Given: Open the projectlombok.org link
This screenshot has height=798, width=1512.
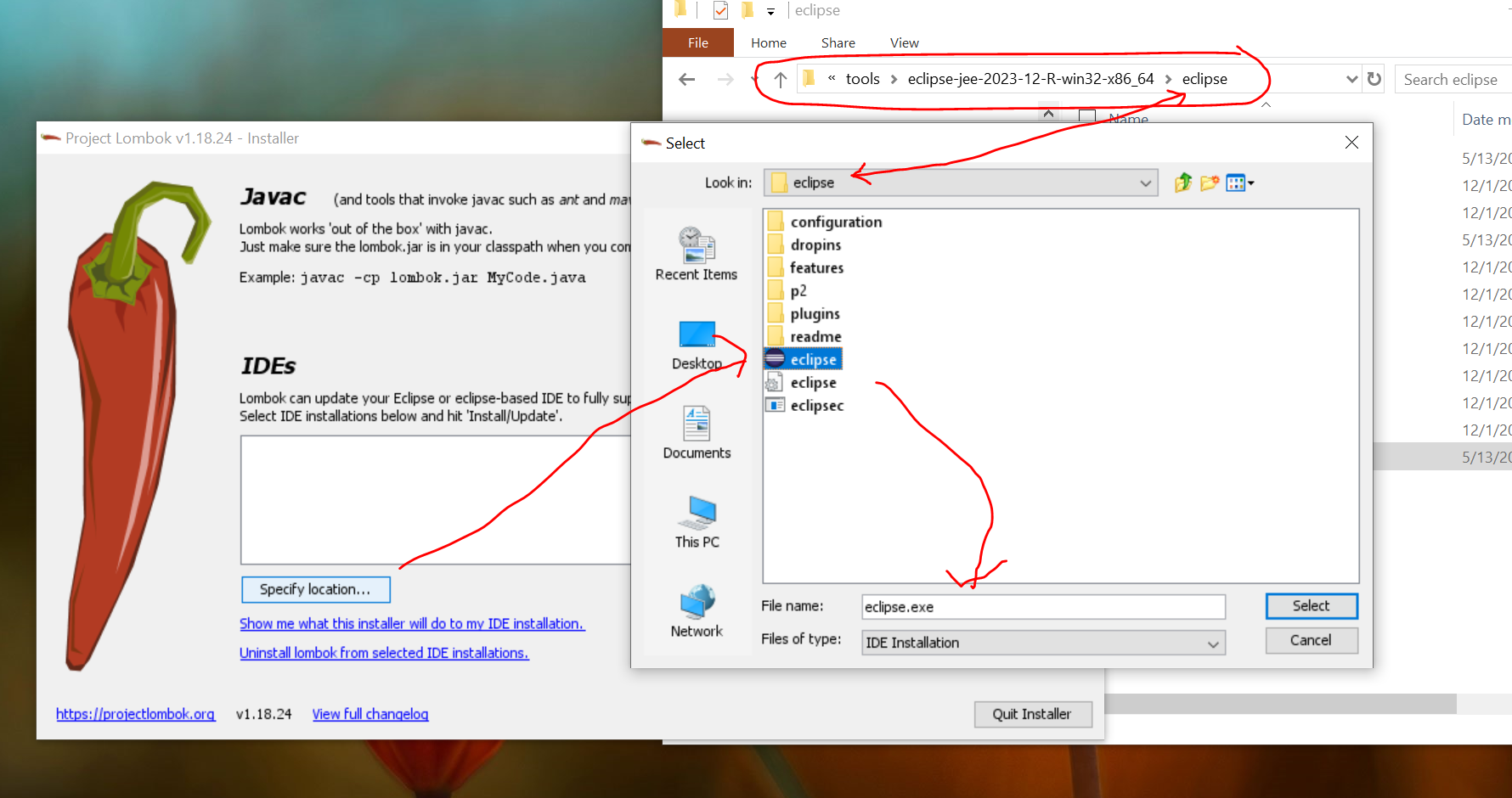Looking at the screenshot, I should (x=136, y=714).
